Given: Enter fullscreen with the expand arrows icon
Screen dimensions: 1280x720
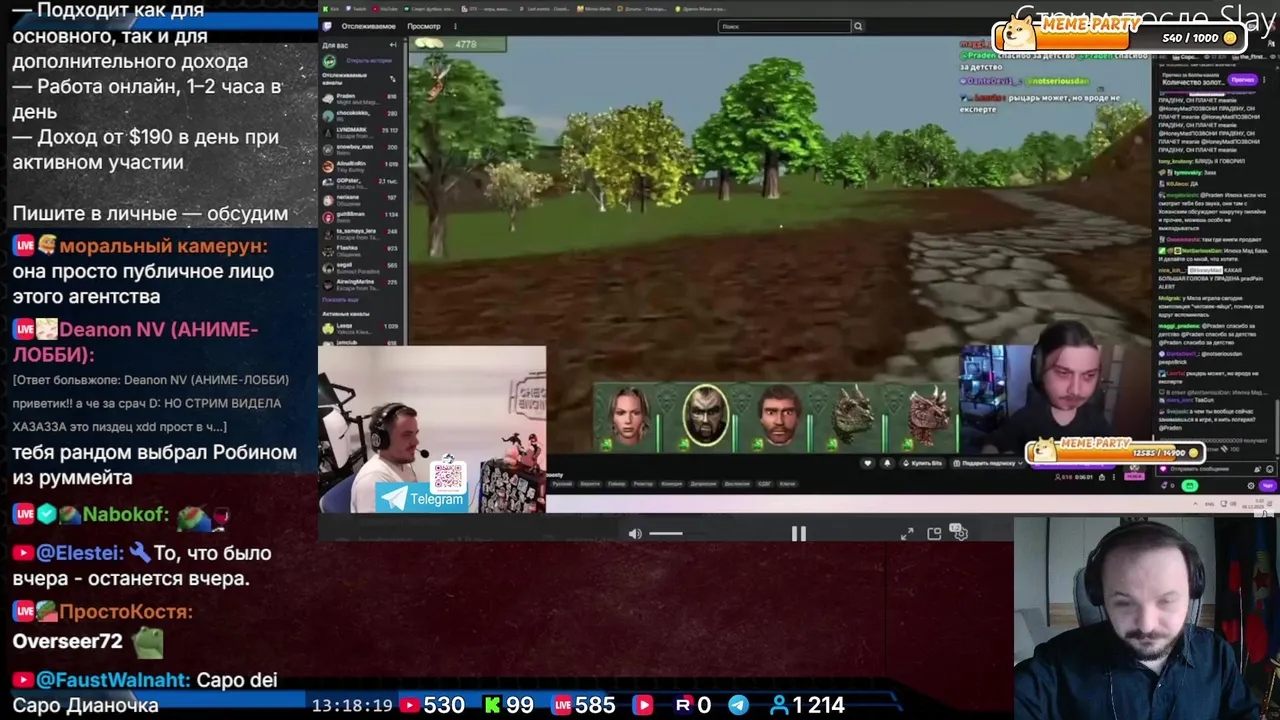Looking at the screenshot, I should point(906,533).
